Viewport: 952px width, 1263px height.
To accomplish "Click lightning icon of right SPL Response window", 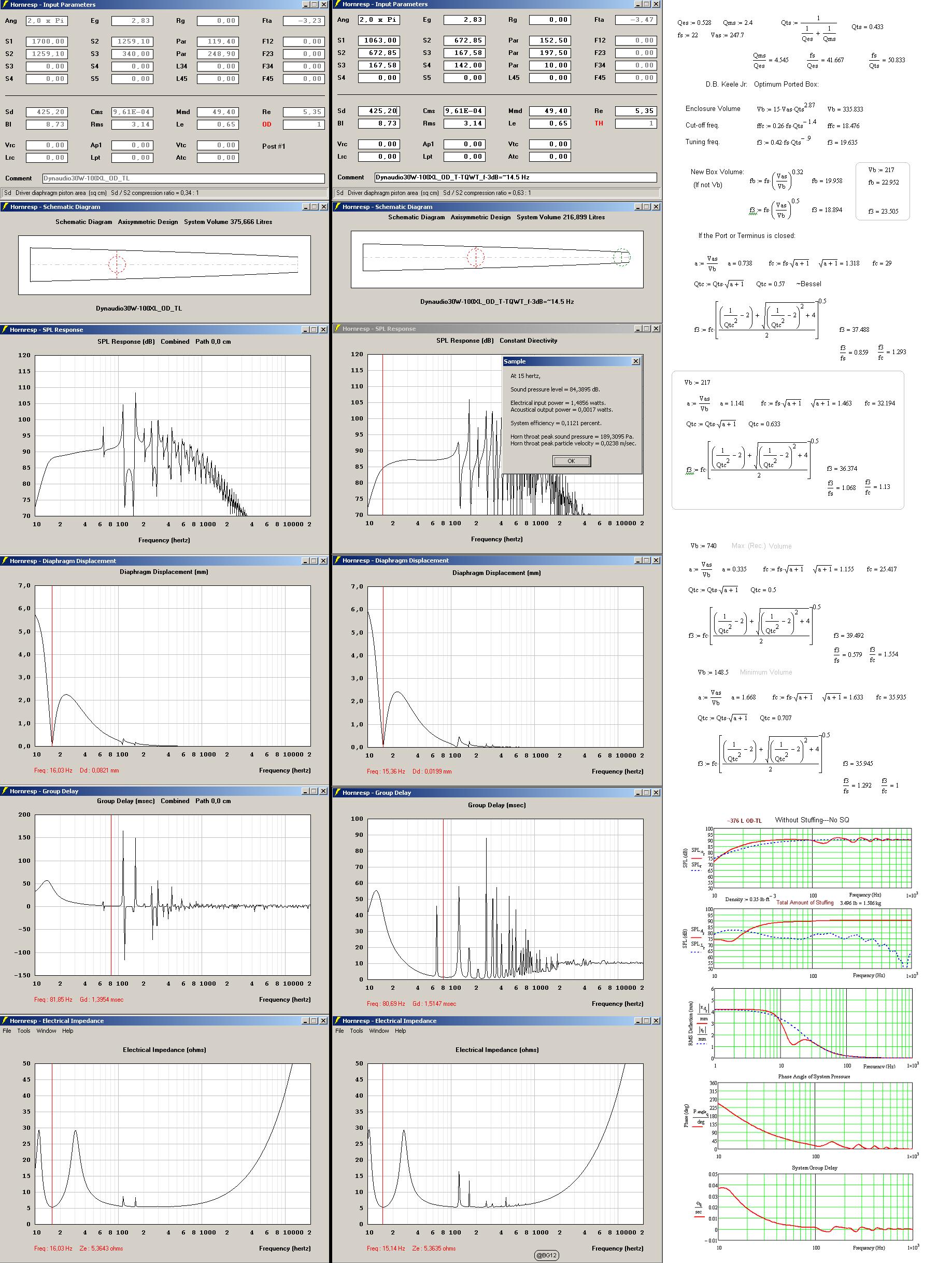I will point(337,328).
